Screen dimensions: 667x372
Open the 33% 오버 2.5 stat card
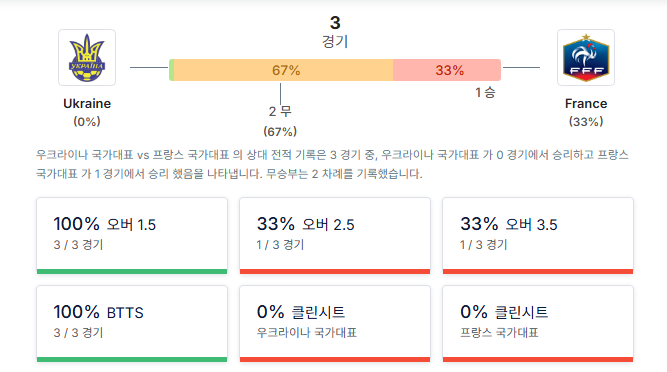335,236
